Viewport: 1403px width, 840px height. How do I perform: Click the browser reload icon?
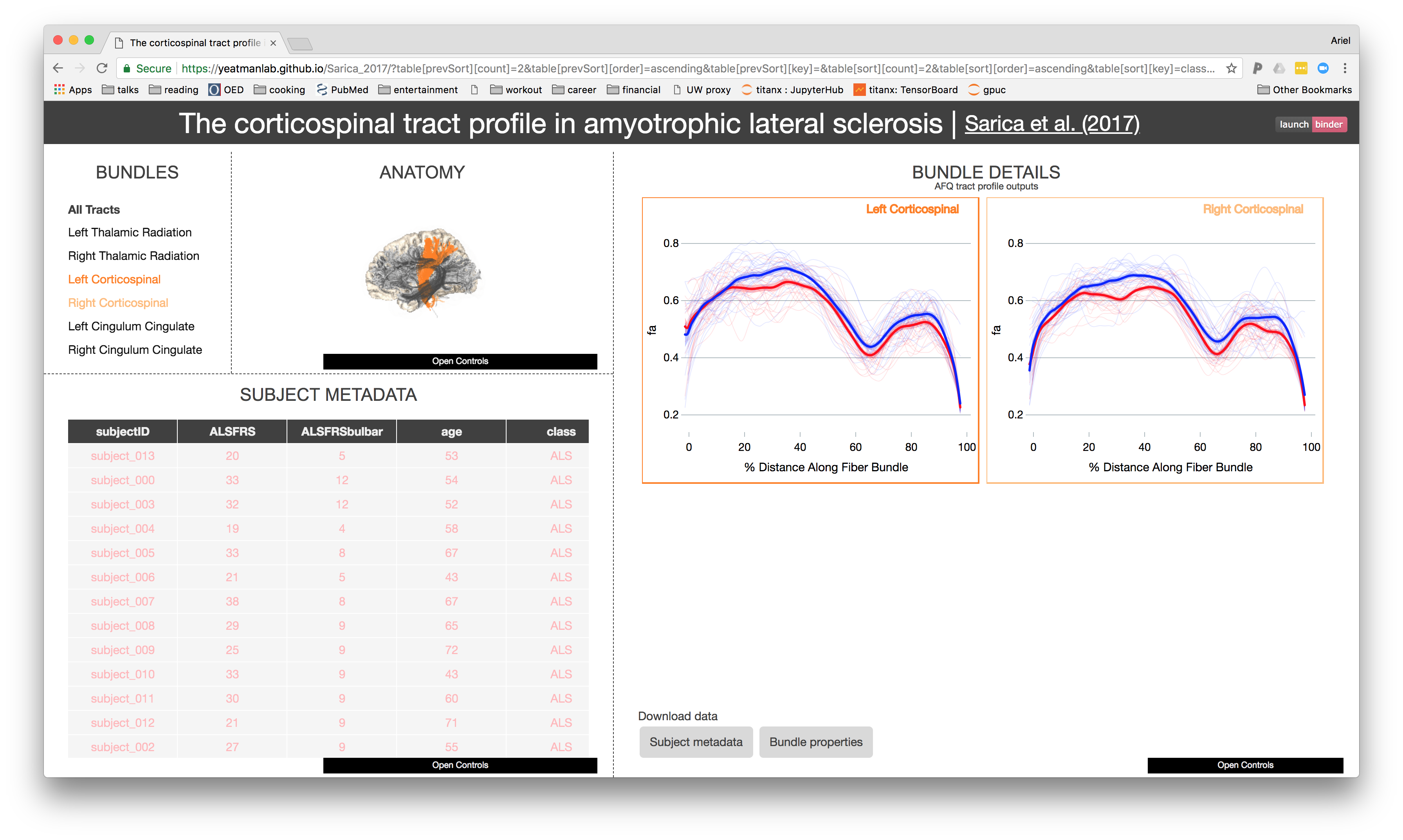click(x=102, y=68)
